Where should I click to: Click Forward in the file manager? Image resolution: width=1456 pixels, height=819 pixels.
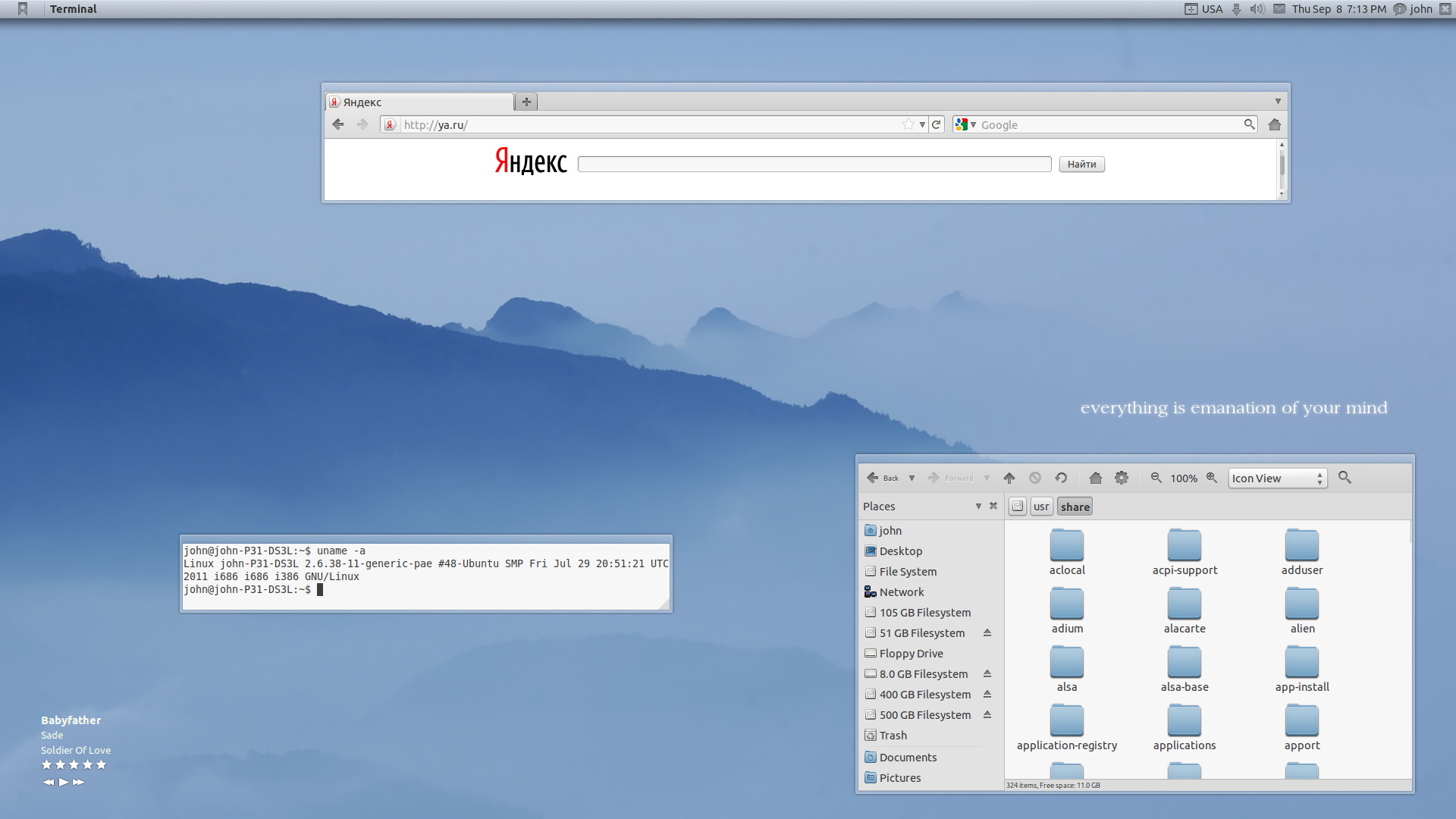point(950,478)
